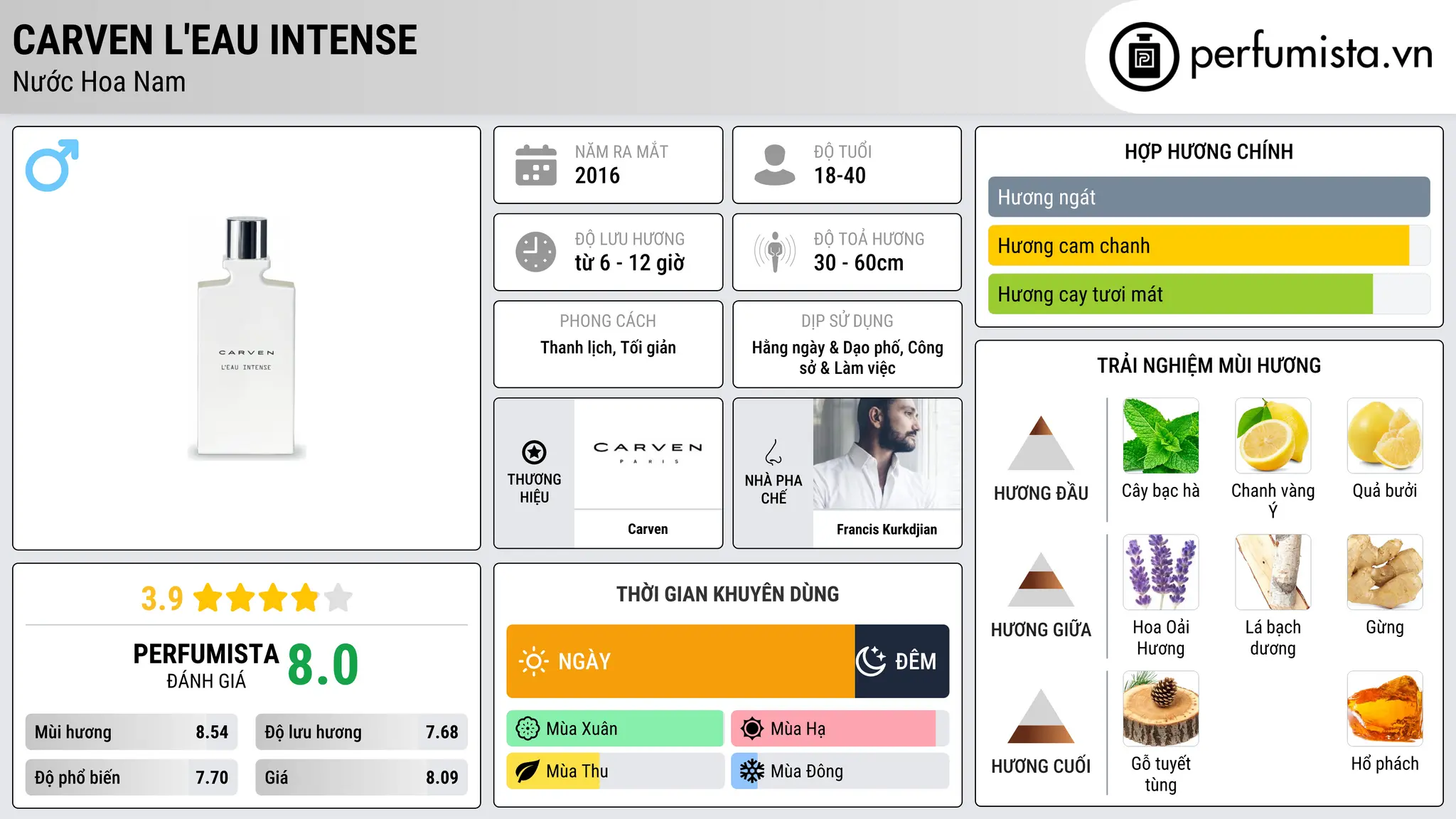Click the flower icon for Mùa Xuân

pos(528,729)
